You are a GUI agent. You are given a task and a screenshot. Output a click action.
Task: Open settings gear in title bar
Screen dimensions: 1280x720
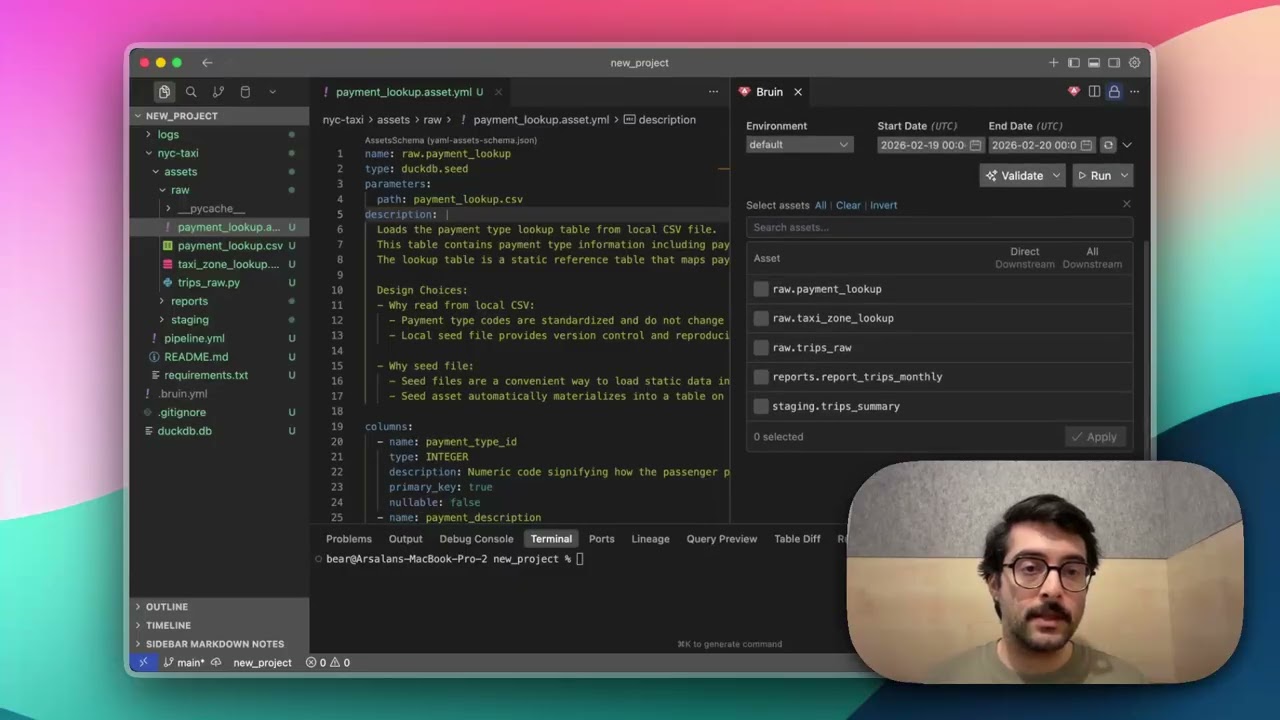tap(1134, 63)
